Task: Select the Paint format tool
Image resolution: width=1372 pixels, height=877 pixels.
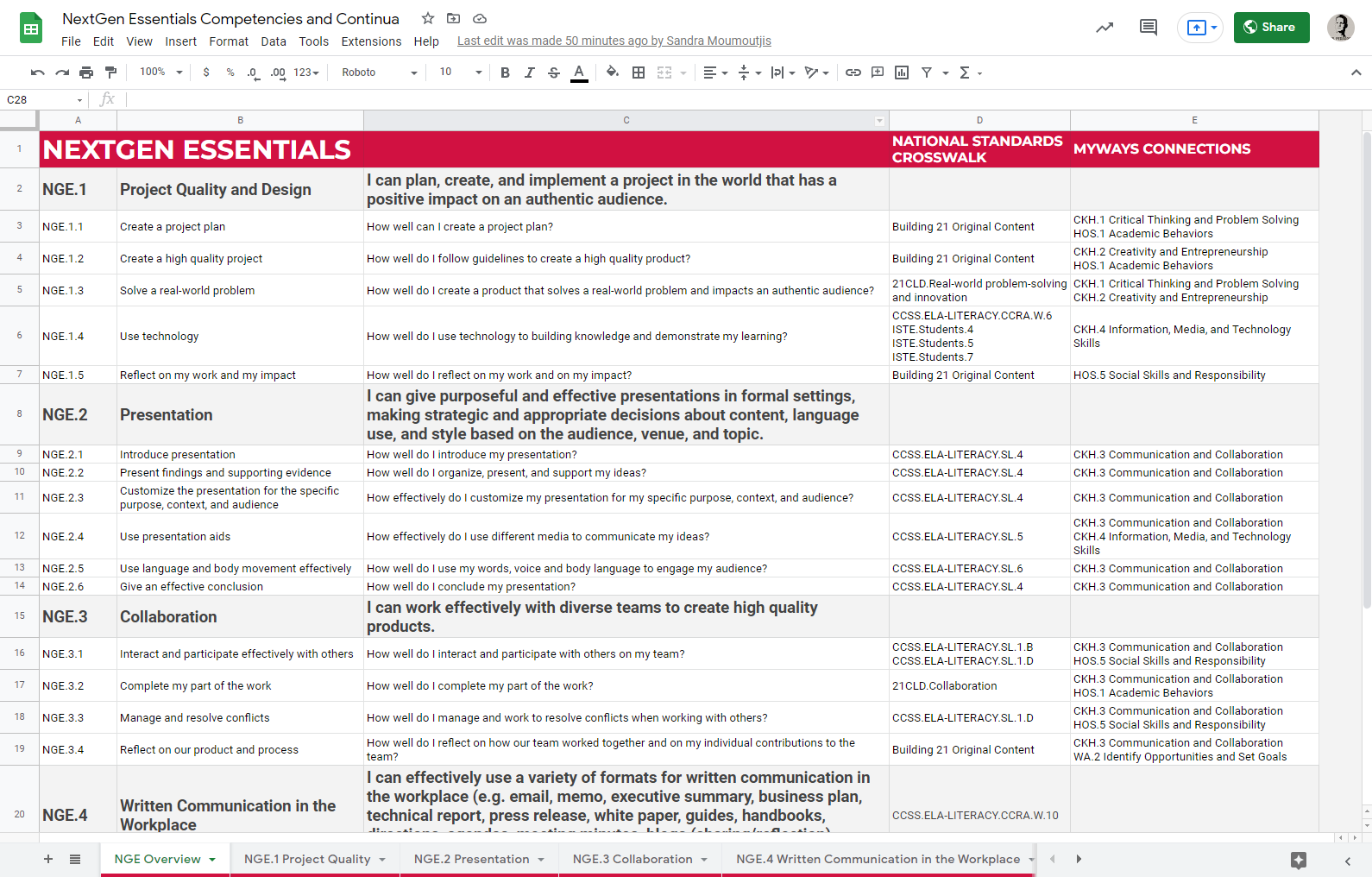Action: (x=110, y=73)
